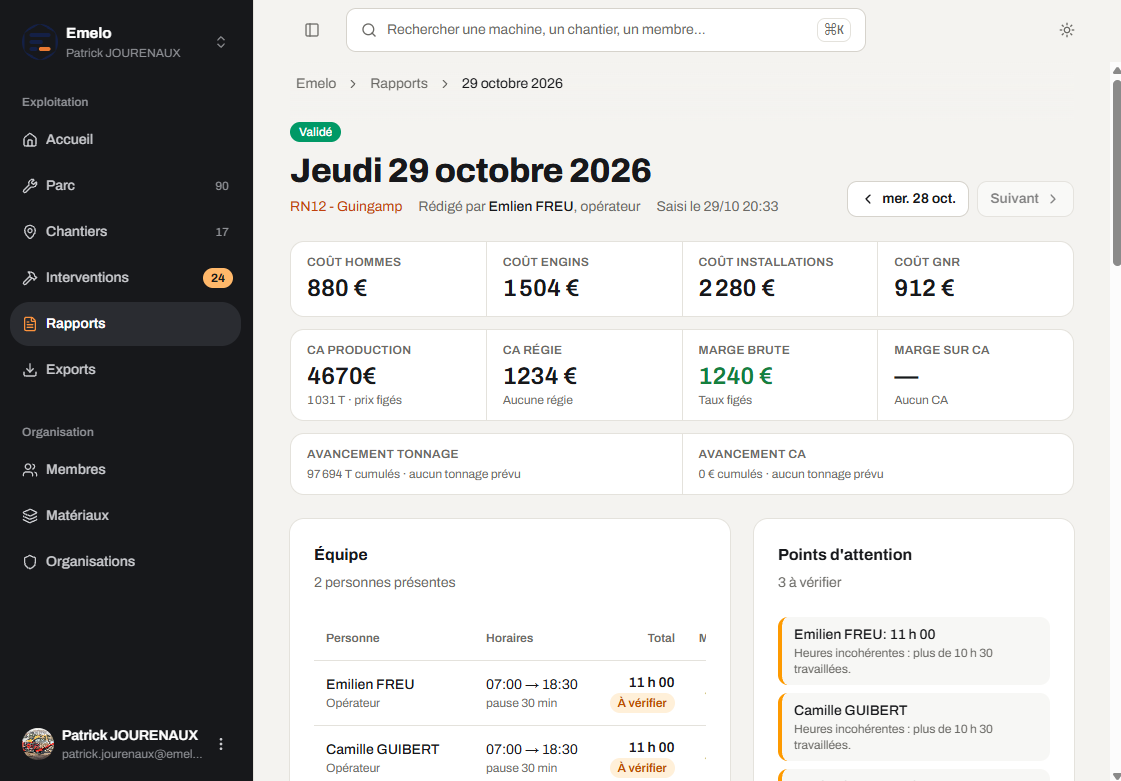Click the Emelo logo icon

click(40, 41)
